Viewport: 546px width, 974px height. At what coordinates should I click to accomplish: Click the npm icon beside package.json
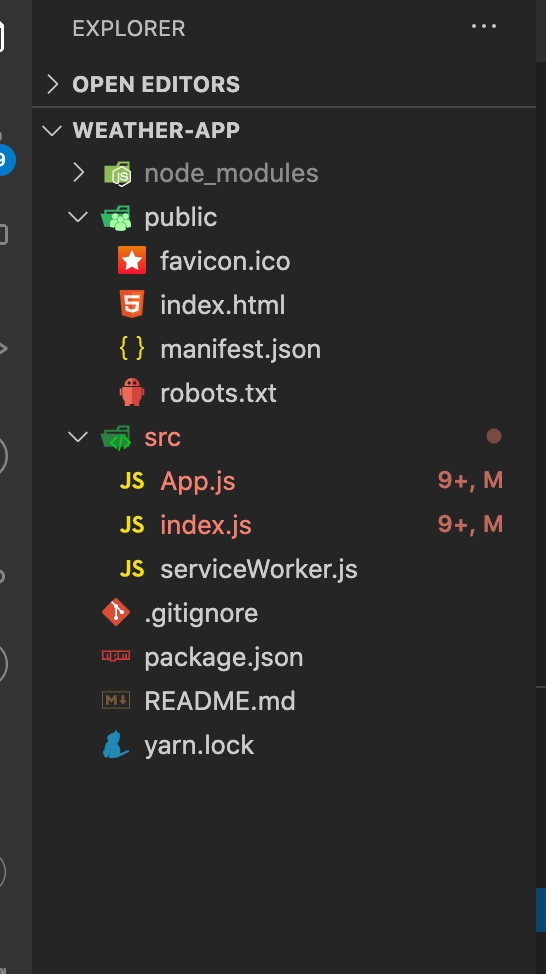pyautogui.click(x=116, y=656)
